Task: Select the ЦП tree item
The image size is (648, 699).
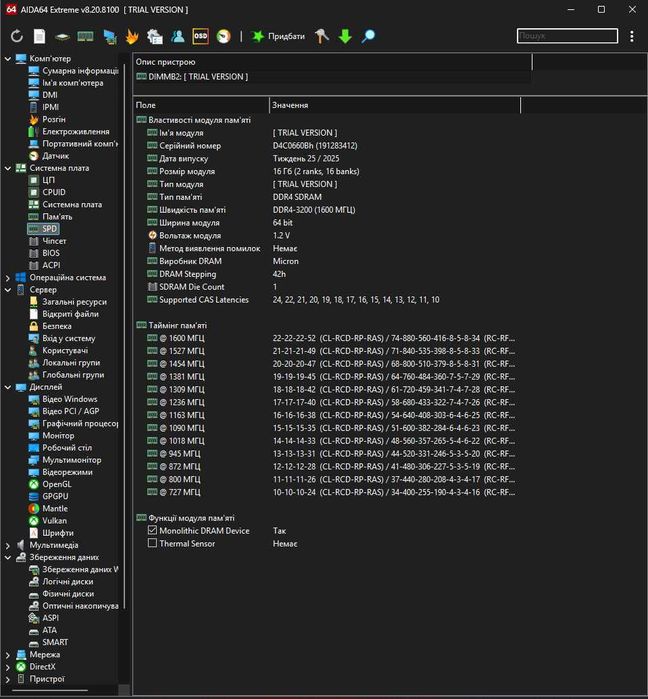Action: coord(42,180)
